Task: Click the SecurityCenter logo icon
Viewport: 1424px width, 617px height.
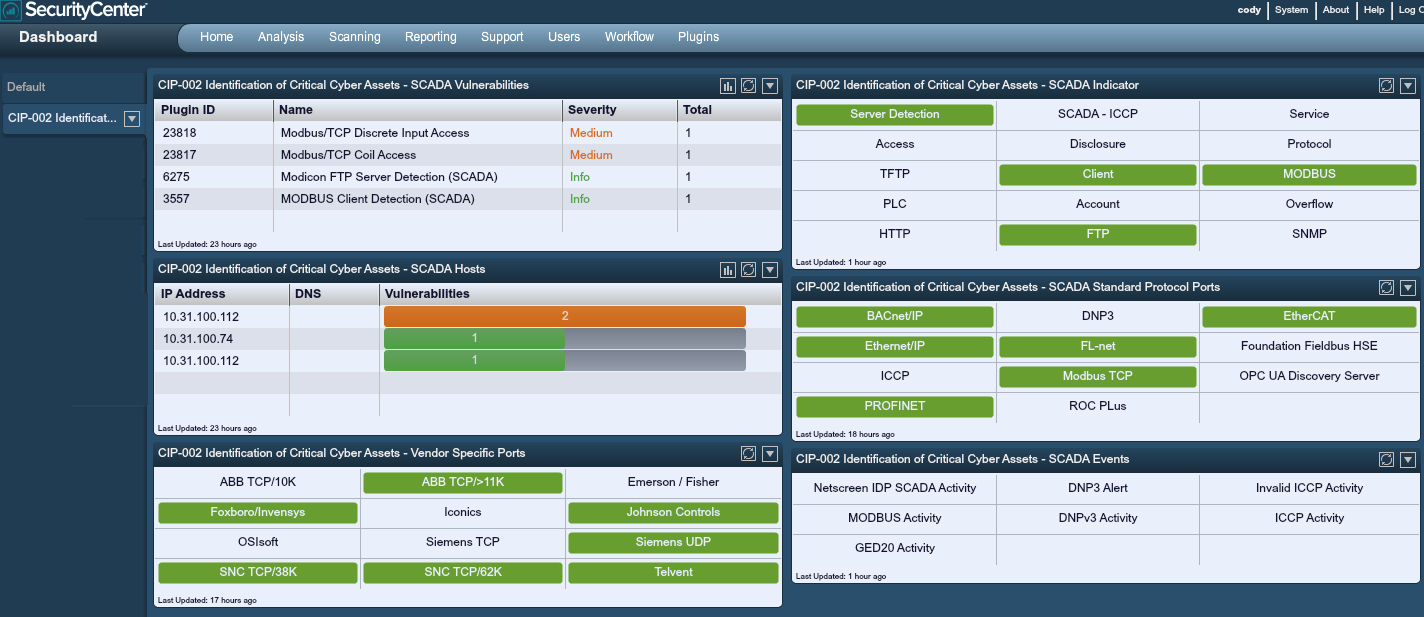Action: coord(10,11)
